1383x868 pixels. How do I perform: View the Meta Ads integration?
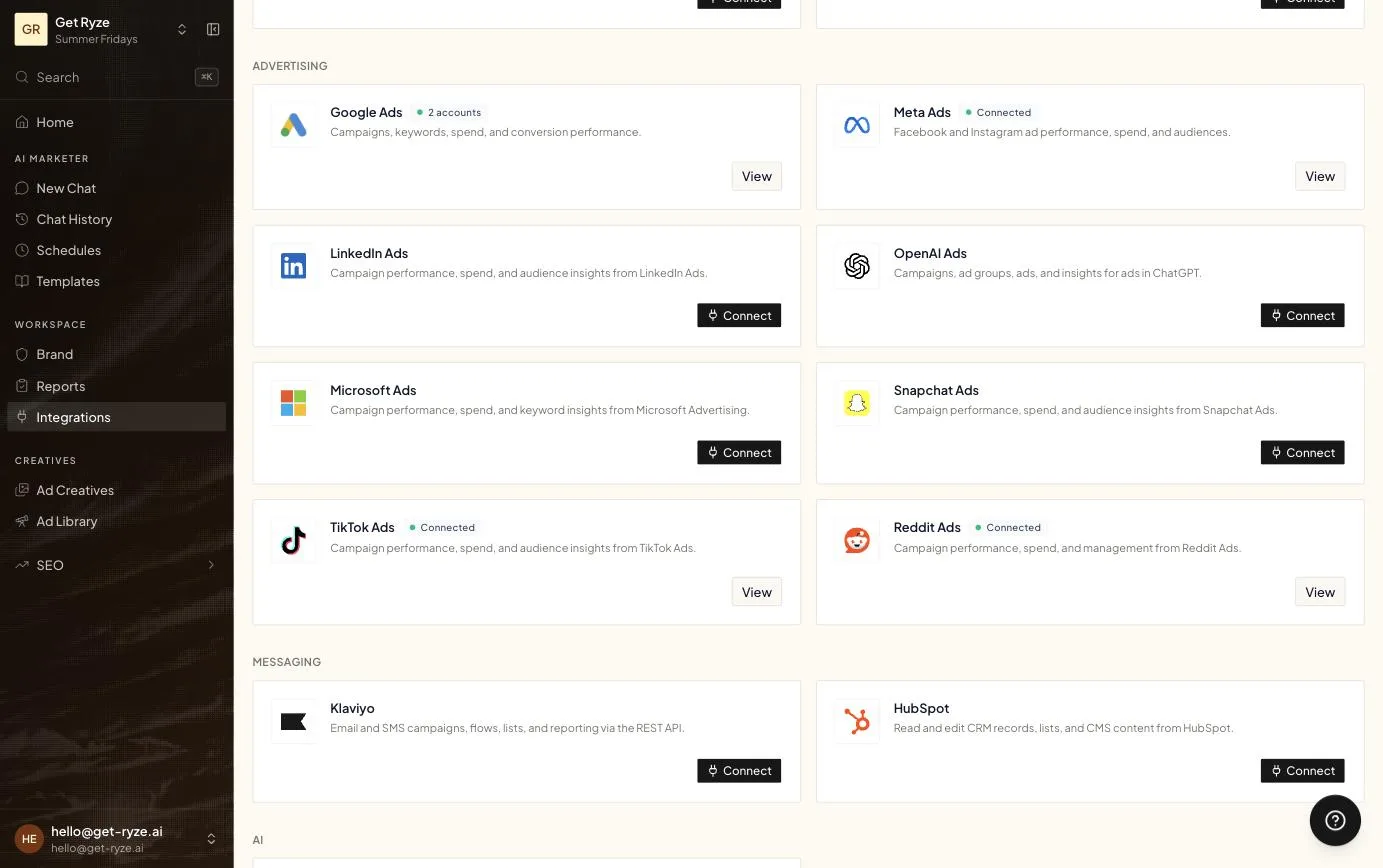(x=1320, y=176)
